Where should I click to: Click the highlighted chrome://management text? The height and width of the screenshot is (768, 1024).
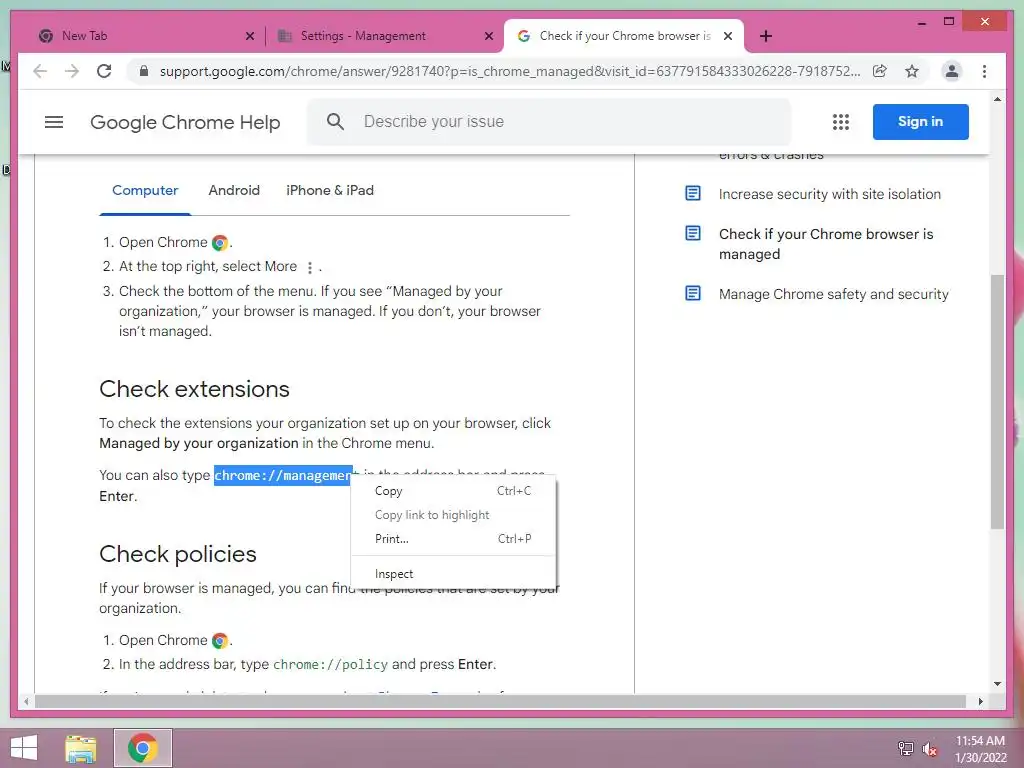point(283,475)
